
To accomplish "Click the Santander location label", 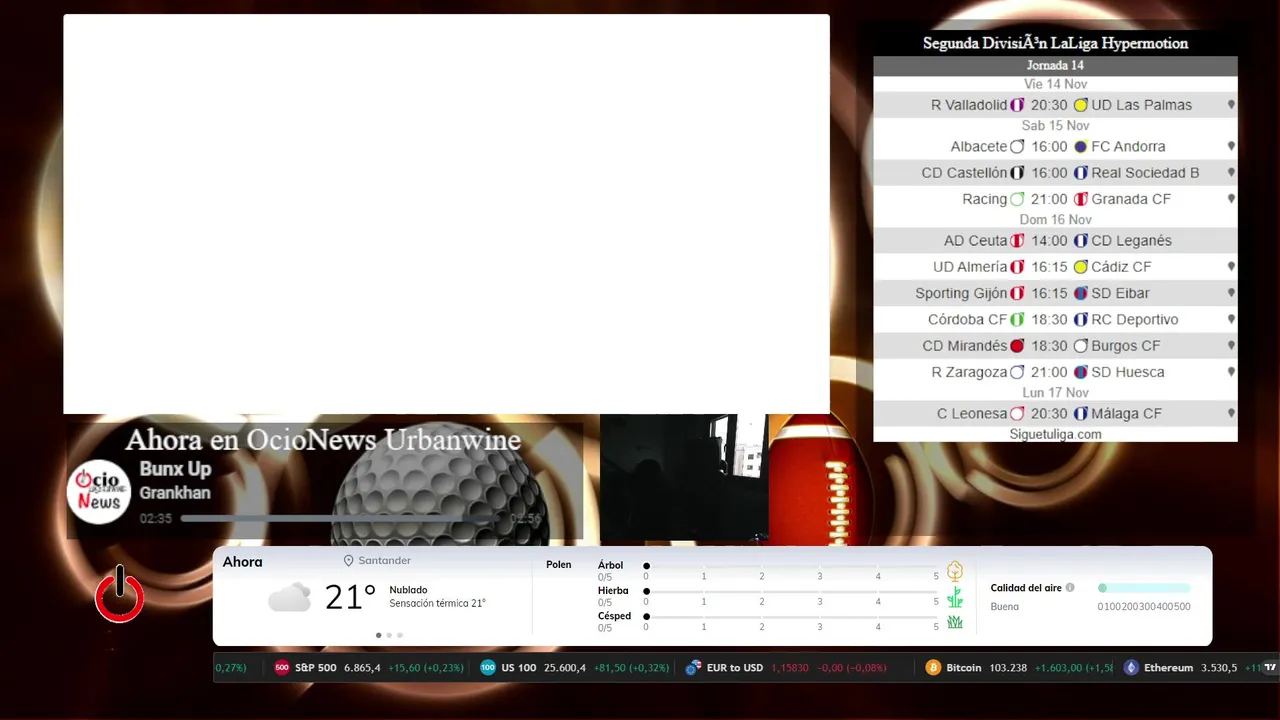I will (x=385, y=561).
